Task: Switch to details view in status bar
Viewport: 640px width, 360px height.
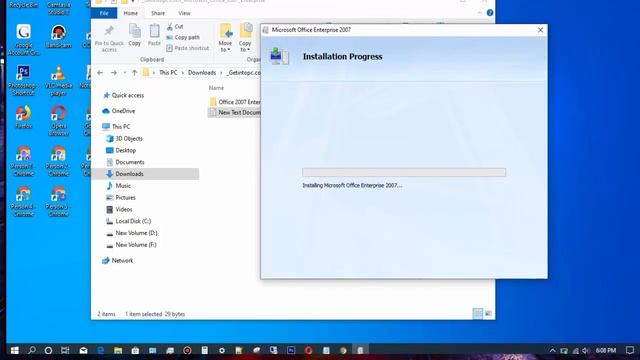Action: click(x=477, y=313)
